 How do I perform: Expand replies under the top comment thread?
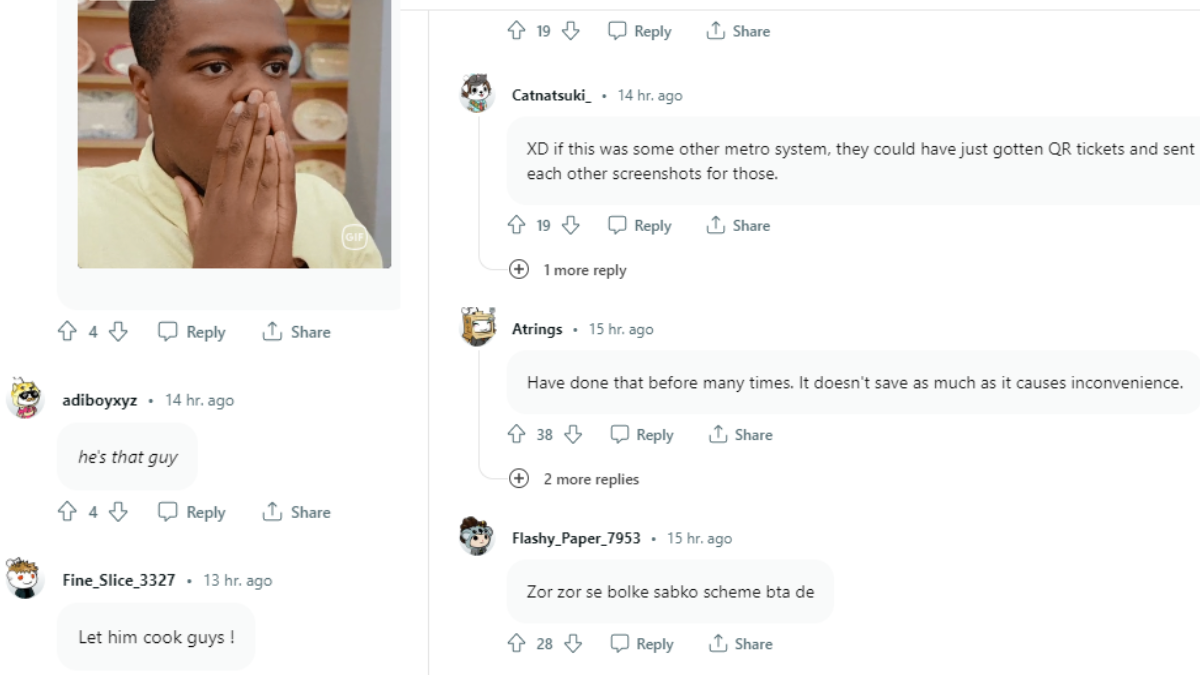519,269
